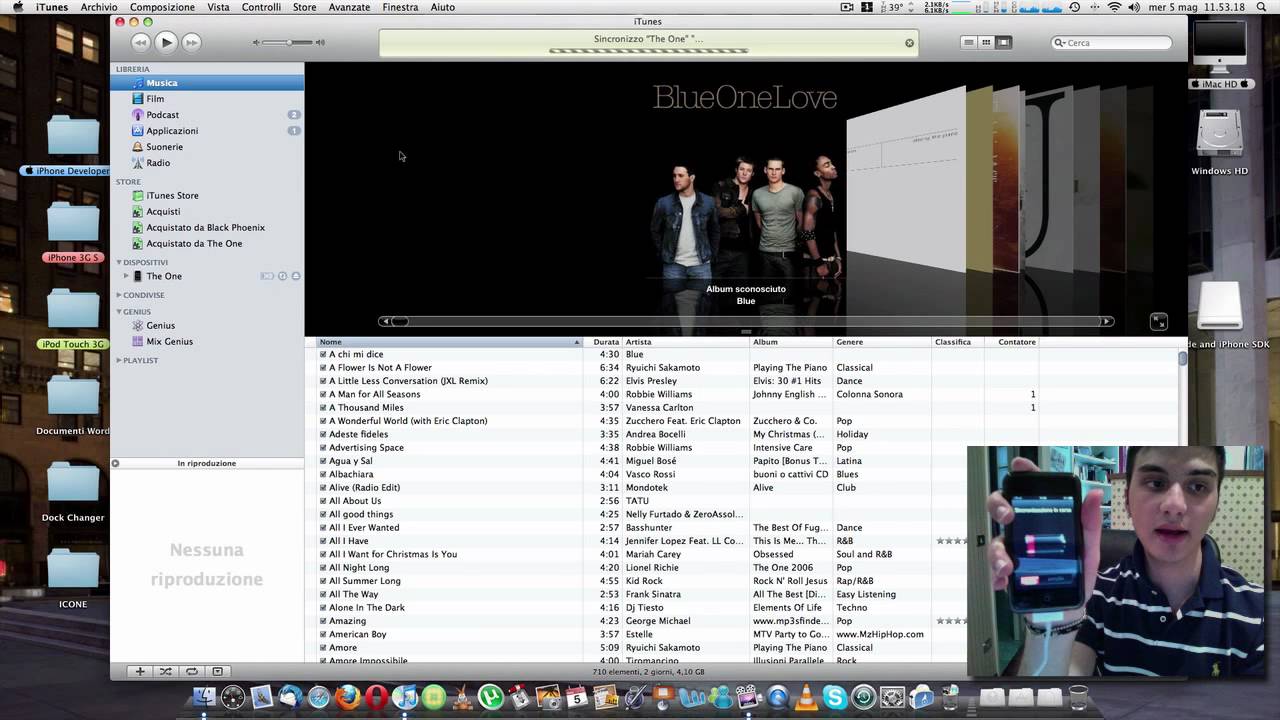
Task: Open Acquistato da Black Phoenix
Action: pyautogui.click(x=205, y=228)
